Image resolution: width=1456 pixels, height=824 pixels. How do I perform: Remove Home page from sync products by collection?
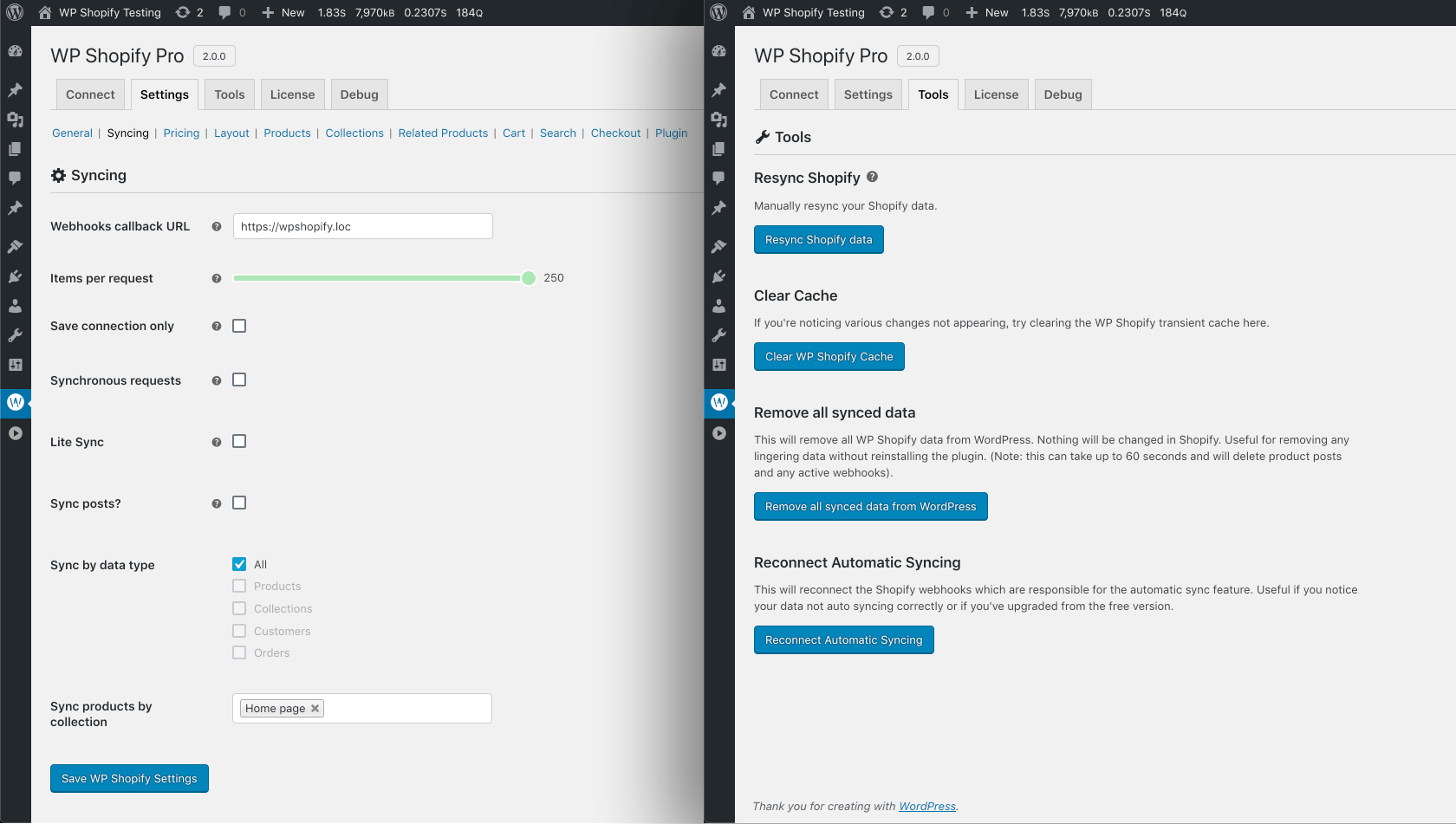(x=315, y=708)
